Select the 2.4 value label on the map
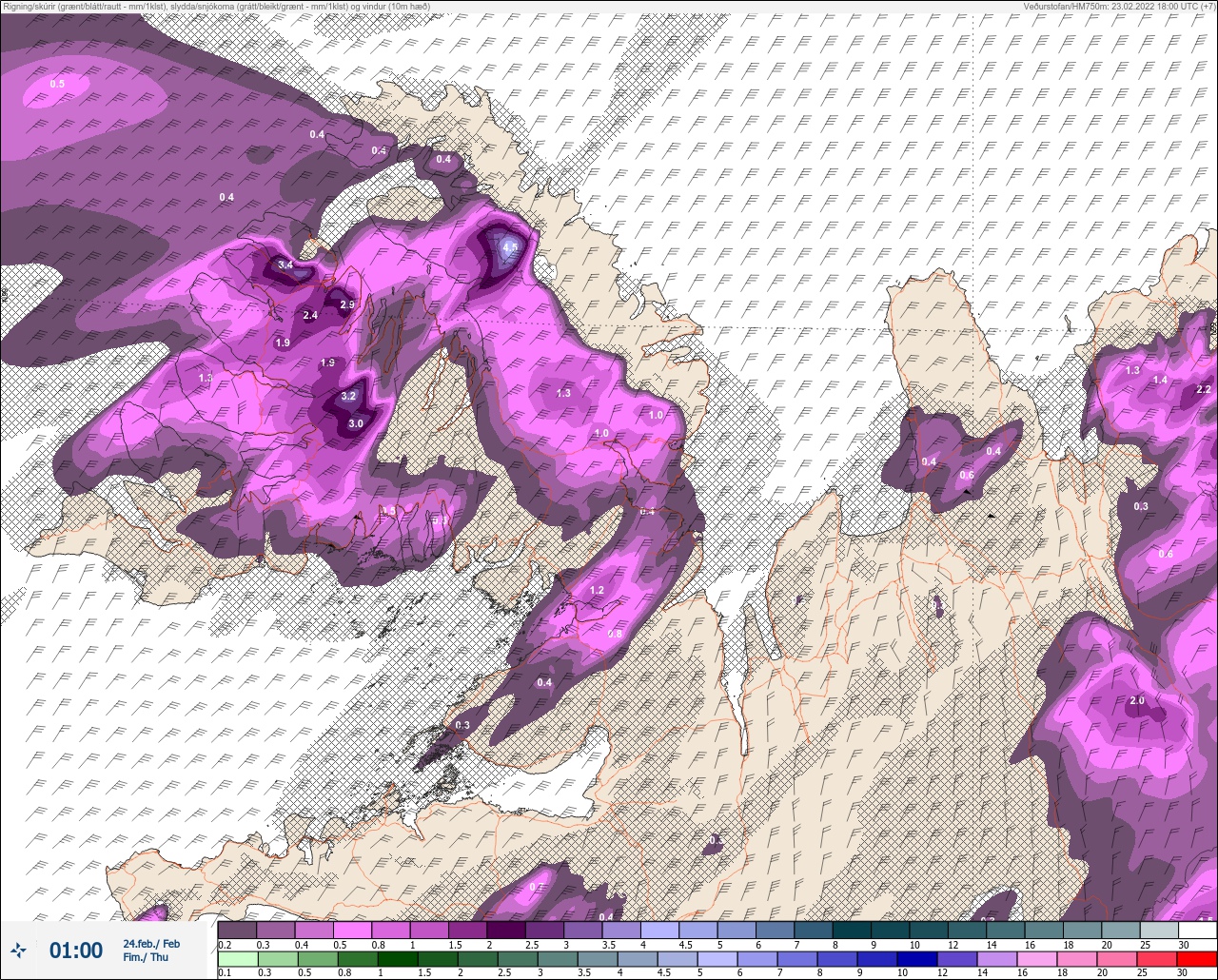The image size is (1218, 980). [310, 315]
